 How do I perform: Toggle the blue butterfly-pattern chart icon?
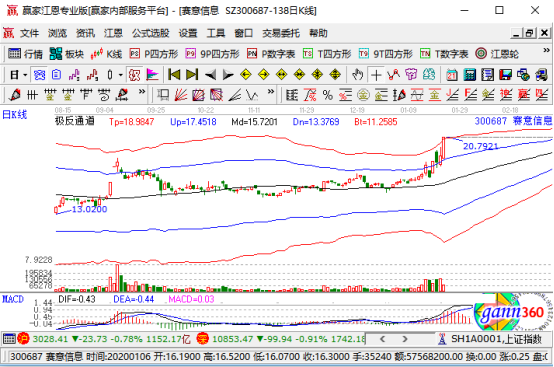(39, 75)
